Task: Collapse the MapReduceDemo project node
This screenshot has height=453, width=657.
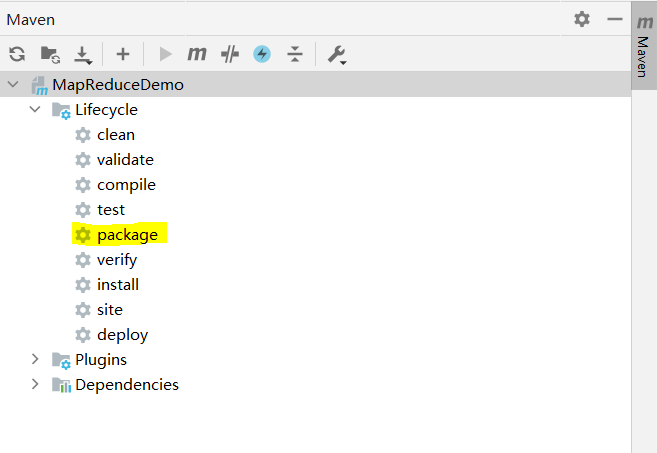Action: click(x=13, y=84)
